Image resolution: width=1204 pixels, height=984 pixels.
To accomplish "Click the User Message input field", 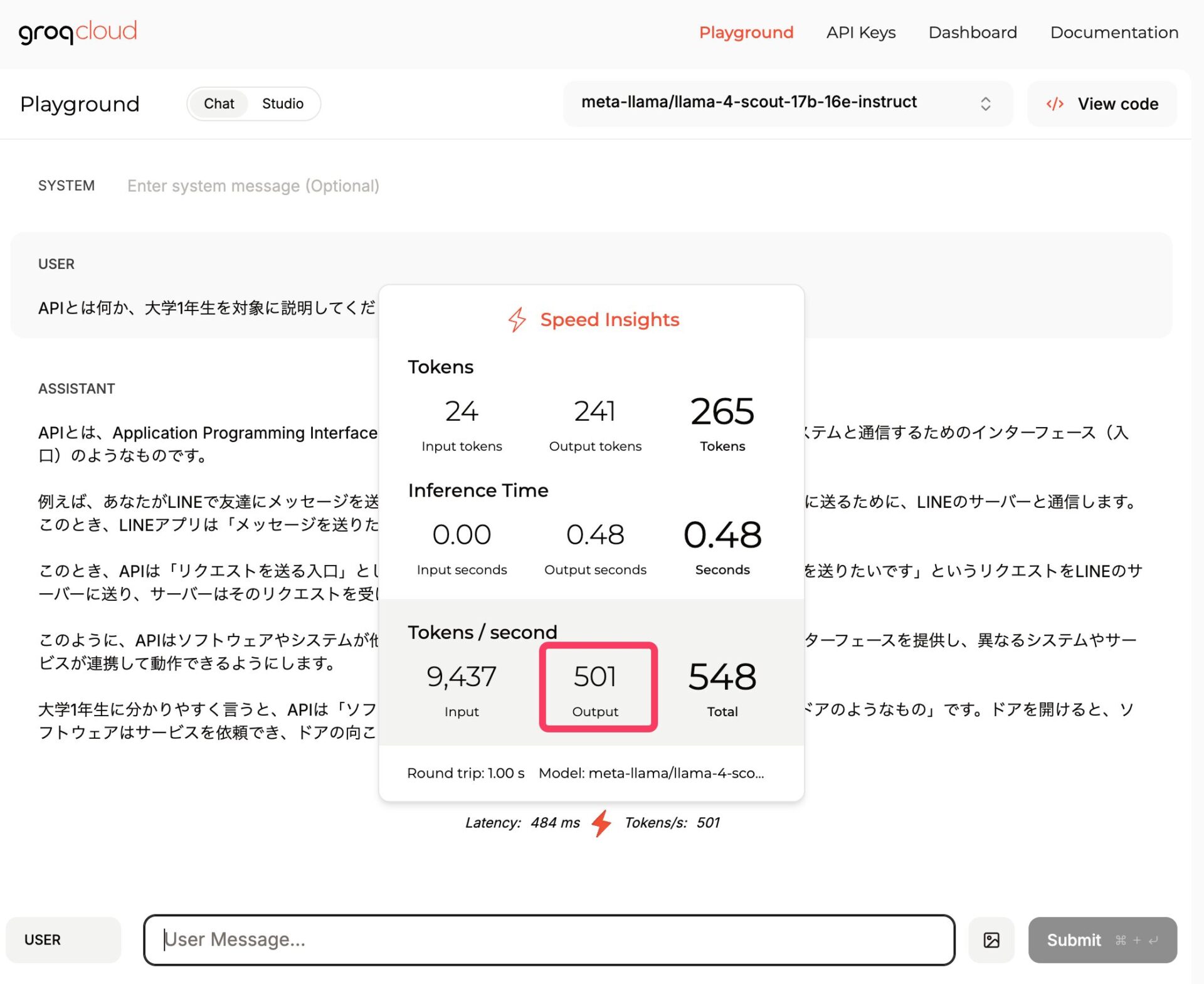I will pos(549,939).
